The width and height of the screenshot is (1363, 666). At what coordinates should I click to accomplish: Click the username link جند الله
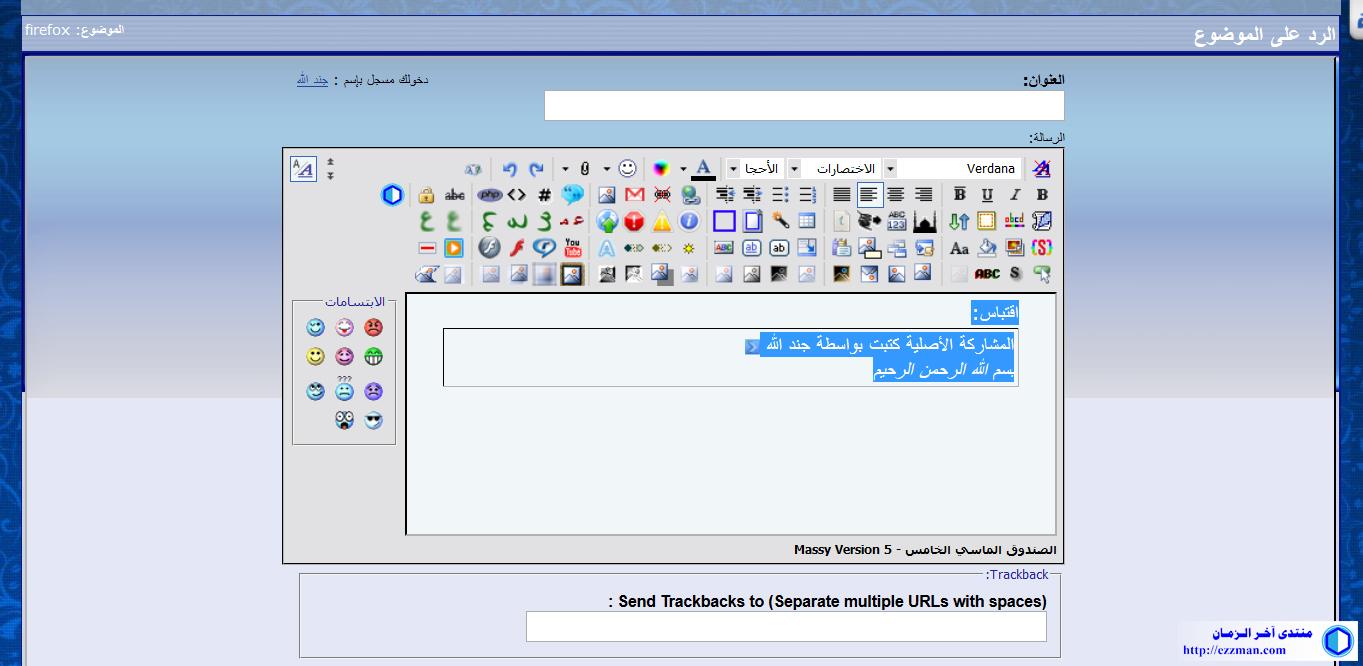coord(312,80)
